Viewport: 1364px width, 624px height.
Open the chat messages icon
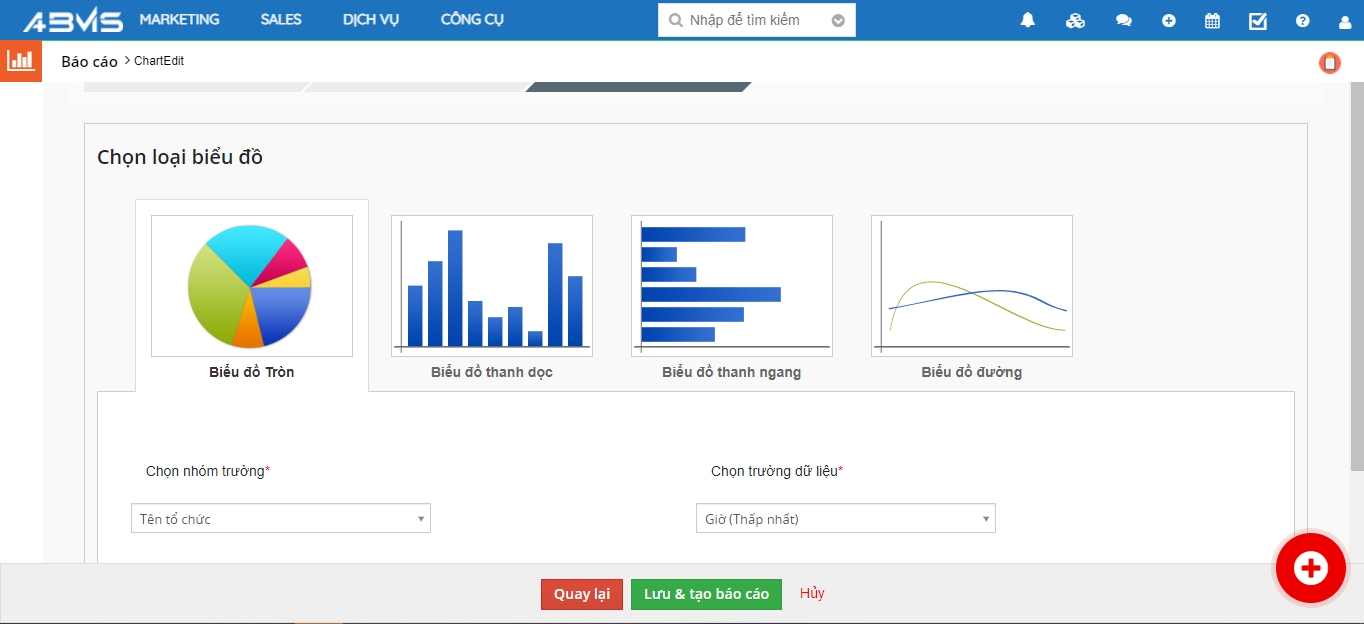pos(1124,20)
